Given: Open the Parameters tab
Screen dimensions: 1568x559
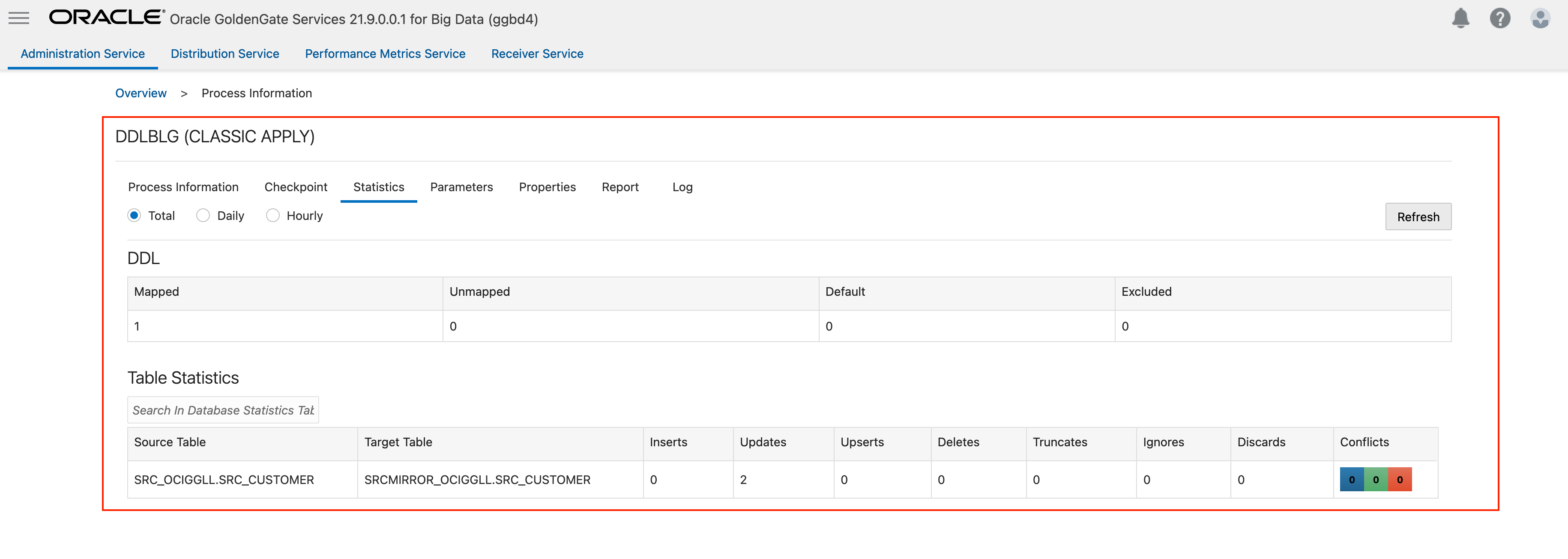Looking at the screenshot, I should (461, 187).
